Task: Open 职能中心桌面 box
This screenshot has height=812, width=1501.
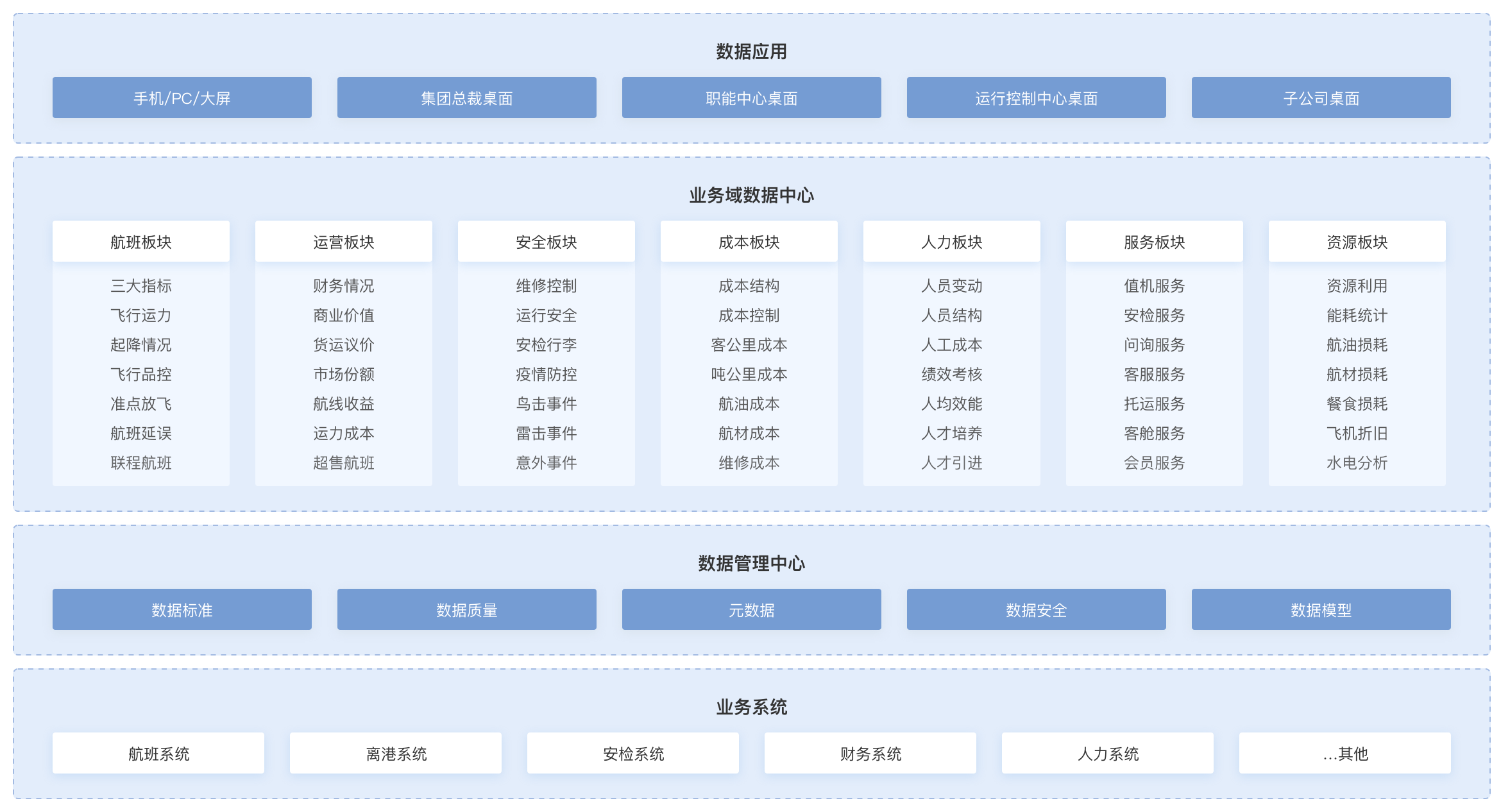Action: click(751, 97)
